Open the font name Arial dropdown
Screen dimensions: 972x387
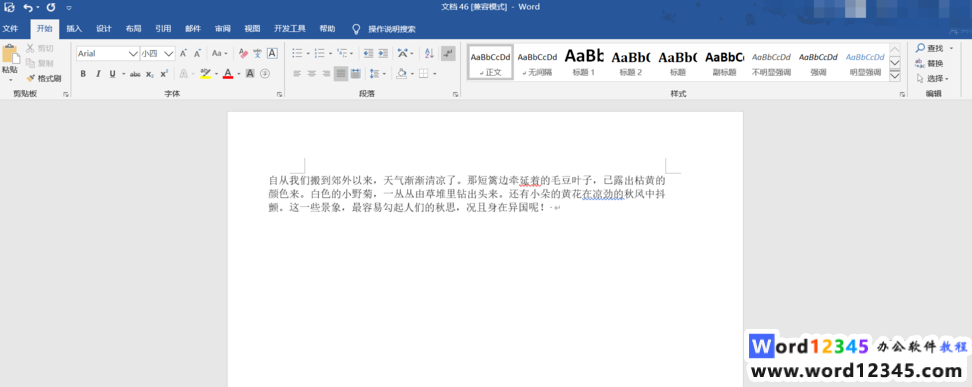coord(133,54)
